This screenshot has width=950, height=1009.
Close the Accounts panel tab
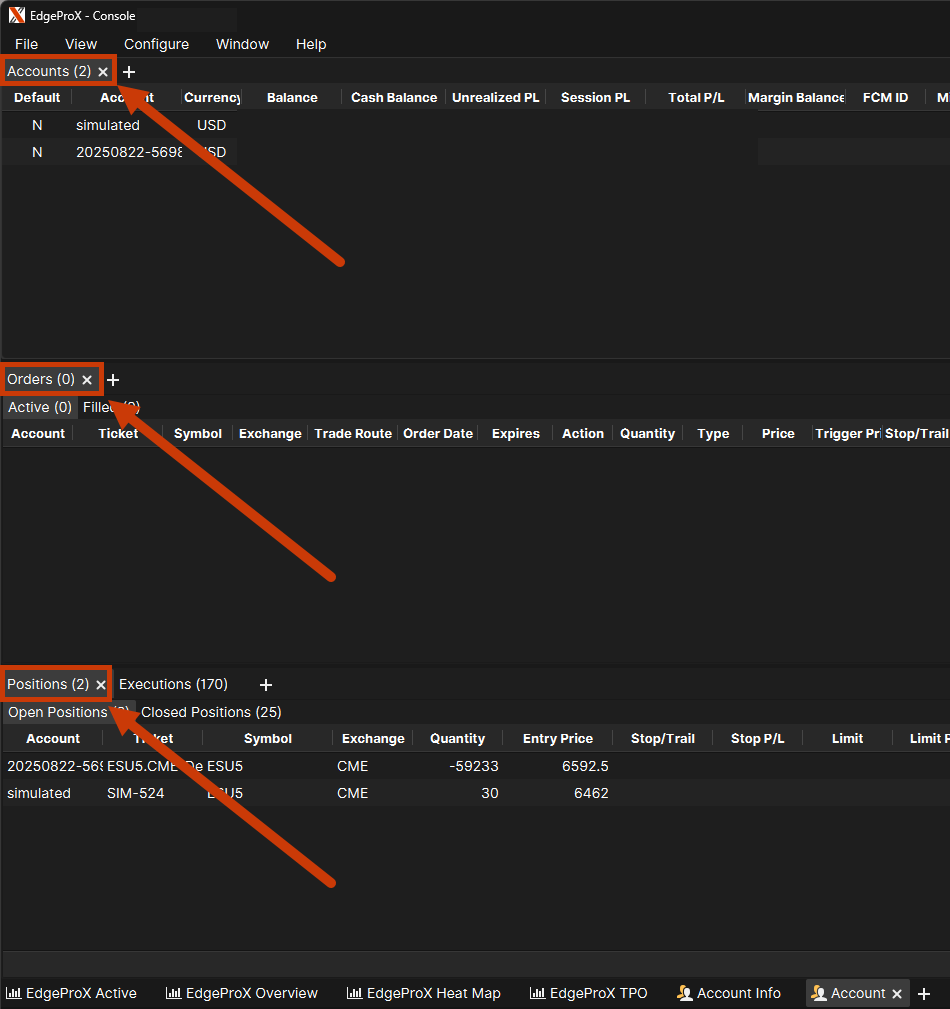pyautogui.click(x=103, y=72)
